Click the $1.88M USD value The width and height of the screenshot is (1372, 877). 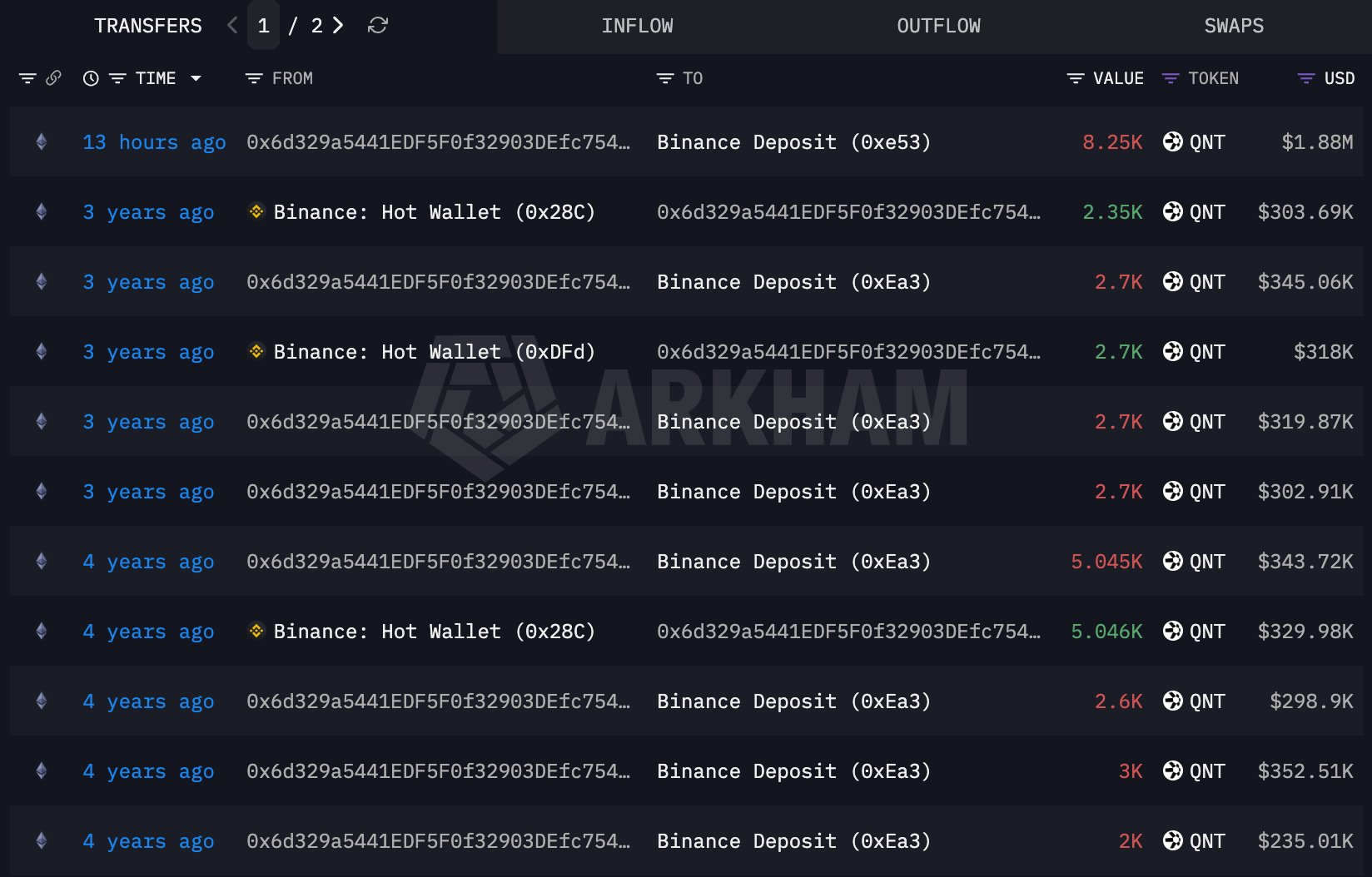pos(1317,142)
